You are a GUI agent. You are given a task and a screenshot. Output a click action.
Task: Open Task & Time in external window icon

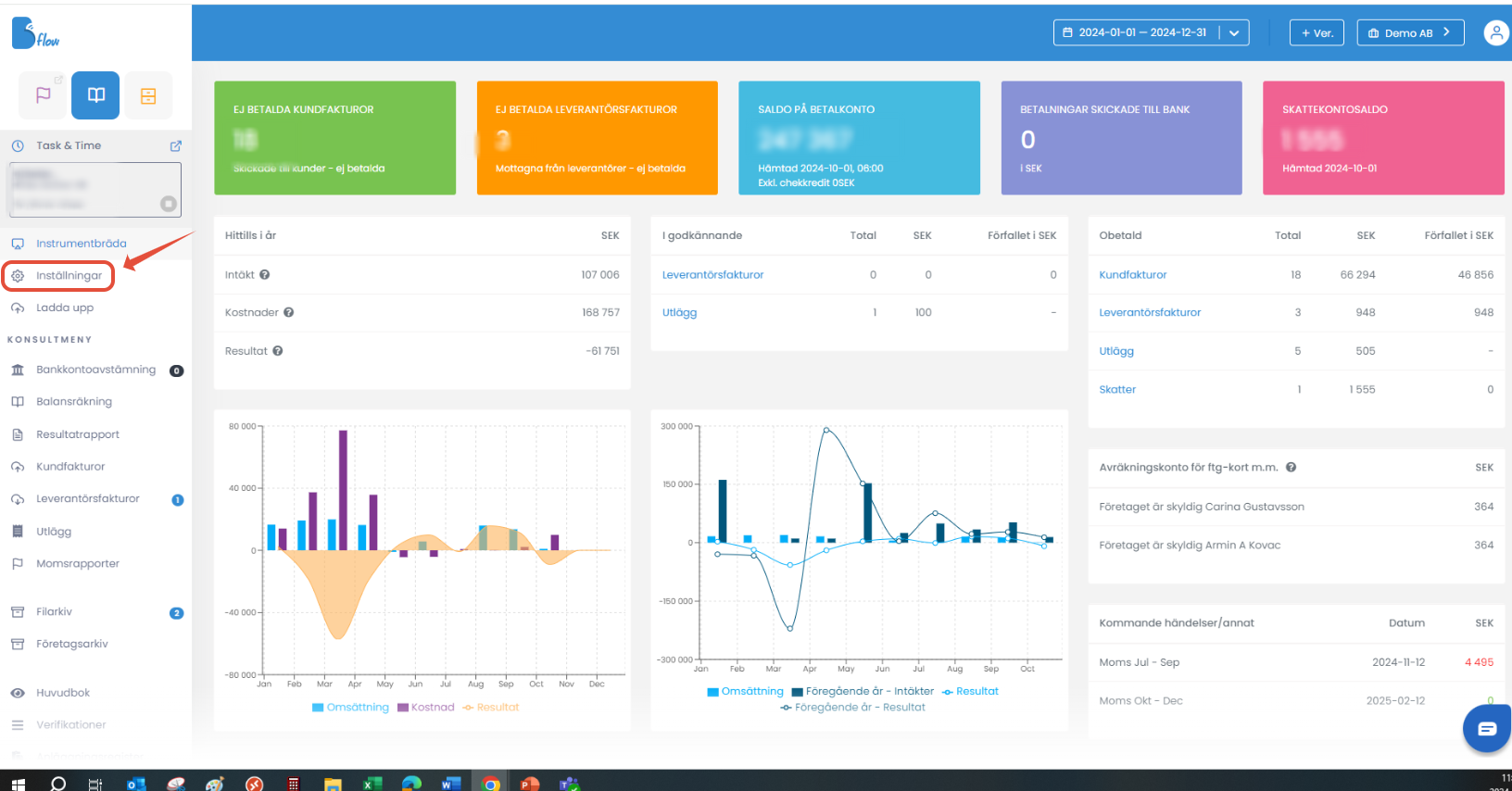click(x=176, y=145)
